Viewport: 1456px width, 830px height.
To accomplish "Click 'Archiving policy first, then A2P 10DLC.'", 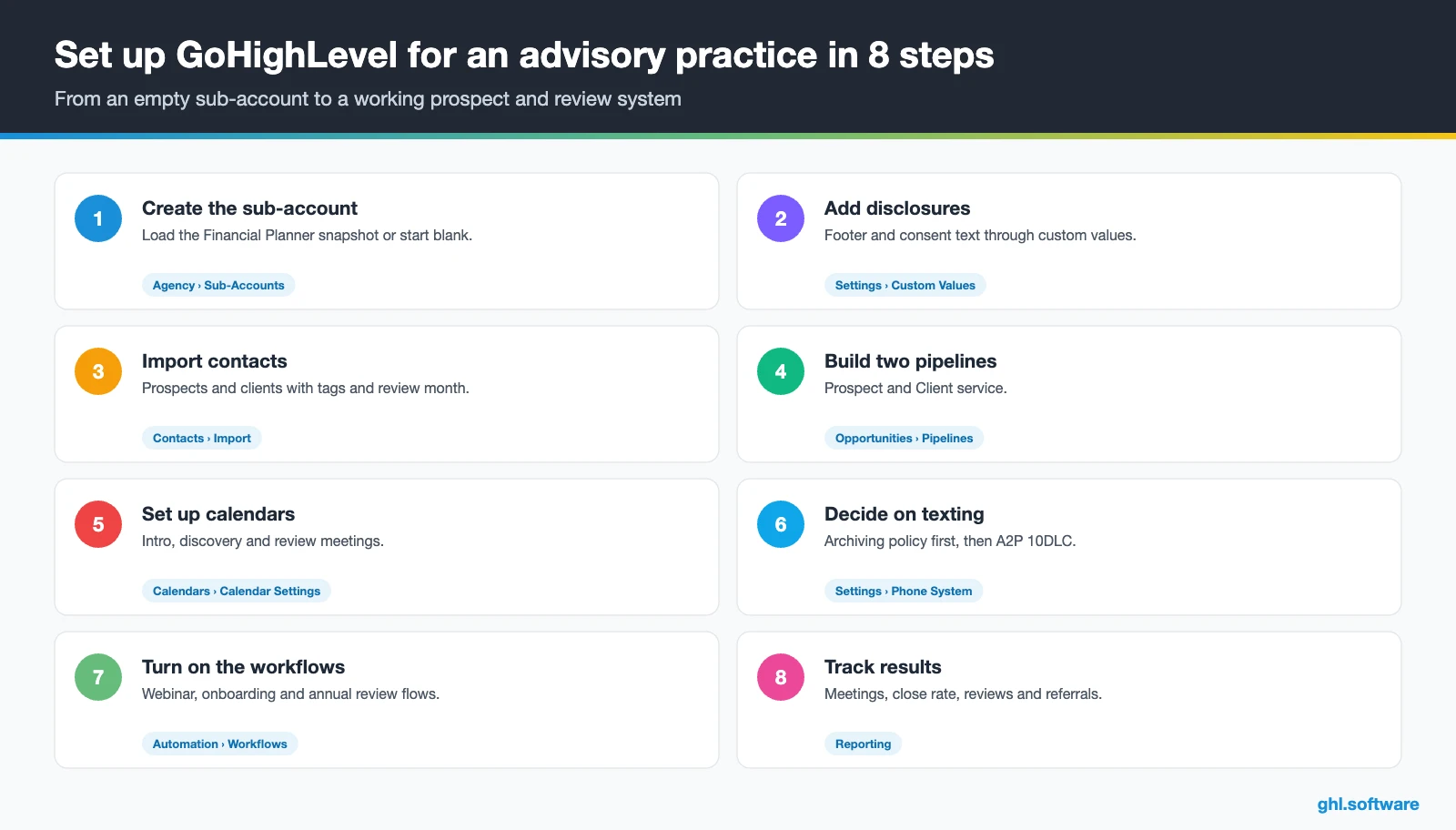I will point(950,541).
